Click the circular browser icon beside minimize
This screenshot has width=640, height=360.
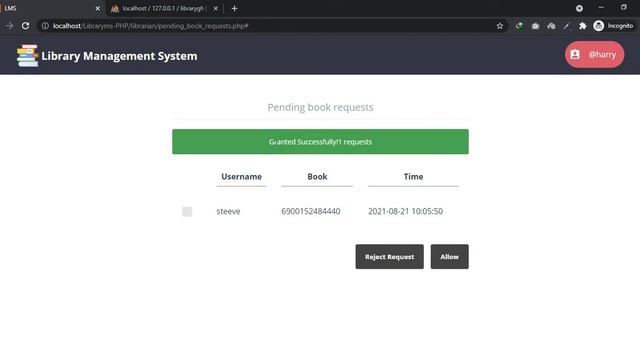click(x=579, y=8)
